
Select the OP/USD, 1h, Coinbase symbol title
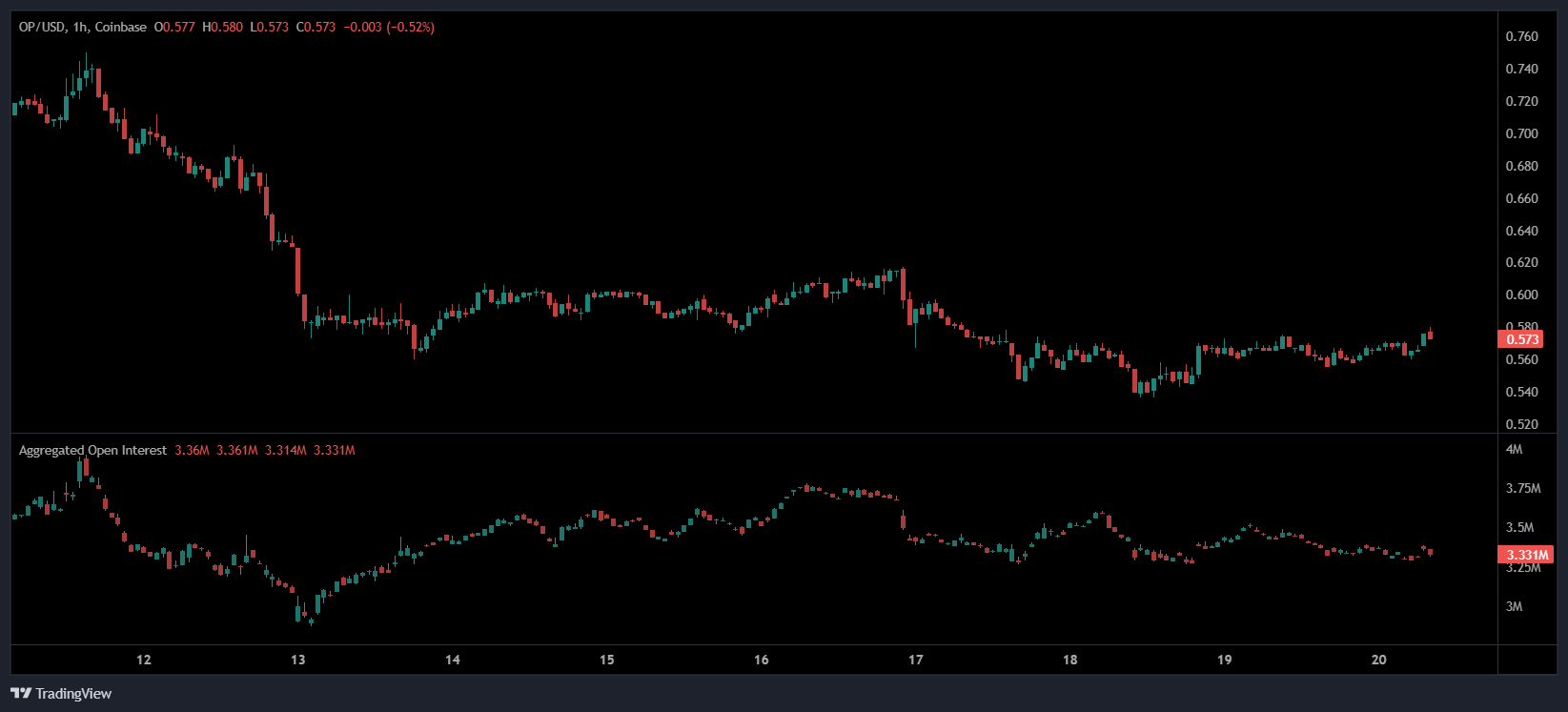point(83,28)
